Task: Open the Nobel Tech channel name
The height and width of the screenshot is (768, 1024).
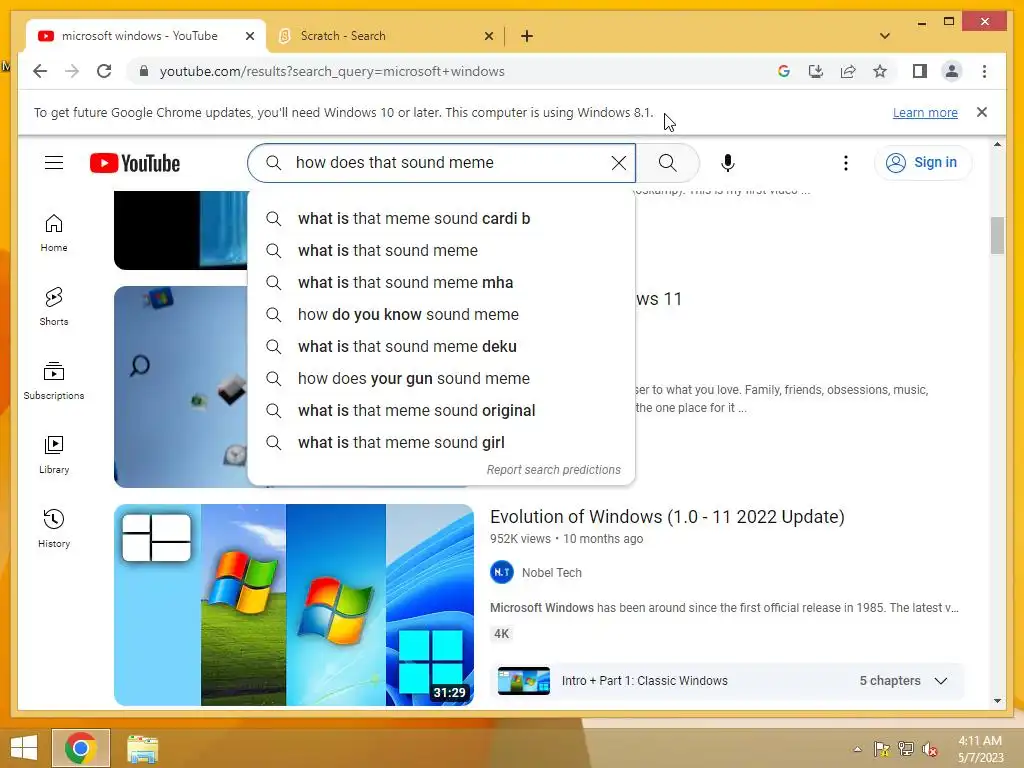Action: point(551,573)
